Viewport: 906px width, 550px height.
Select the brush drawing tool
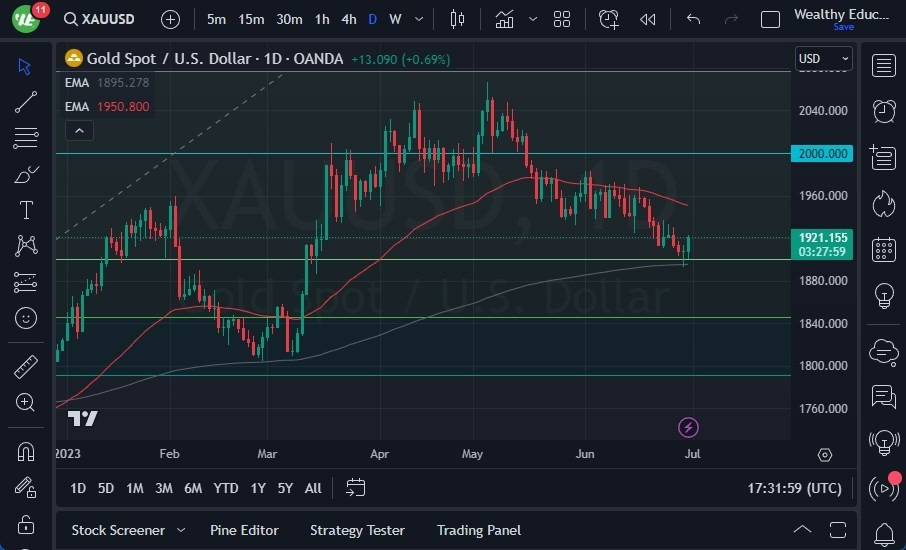[x=26, y=174]
